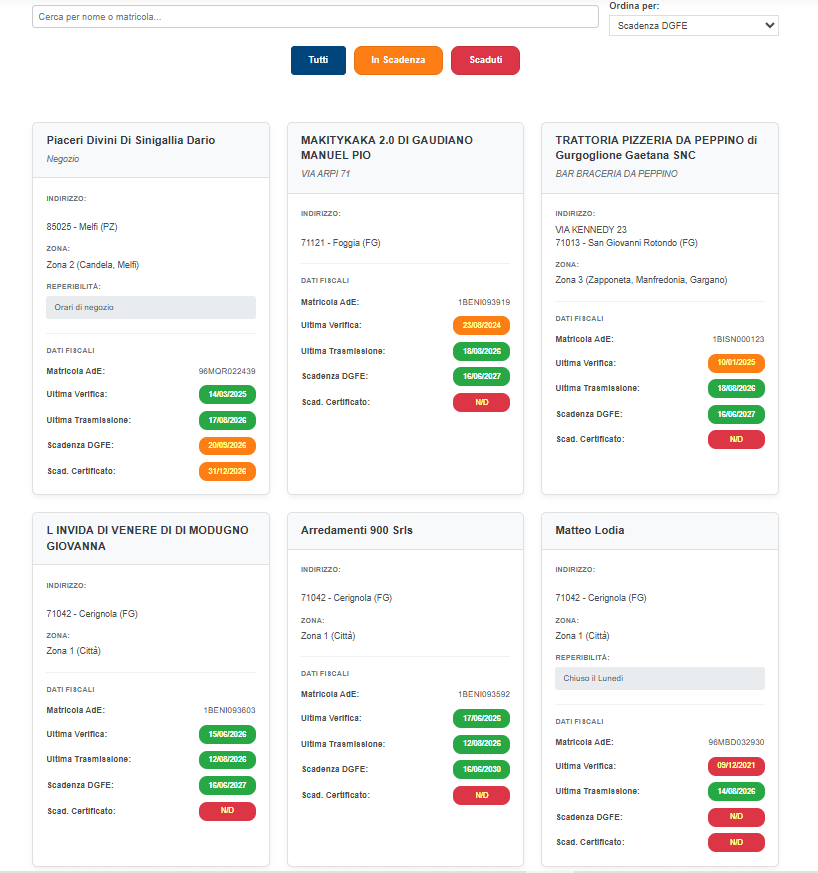Select Arredamenti 900 Srls card header
The height and width of the screenshot is (873, 818).
(x=405, y=531)
